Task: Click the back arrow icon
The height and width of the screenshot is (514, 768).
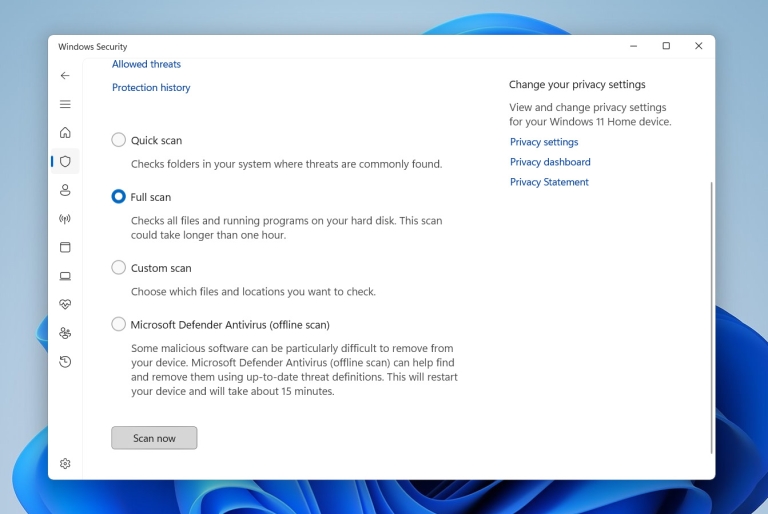Action: pyautogui.click(x=65, y=75)
